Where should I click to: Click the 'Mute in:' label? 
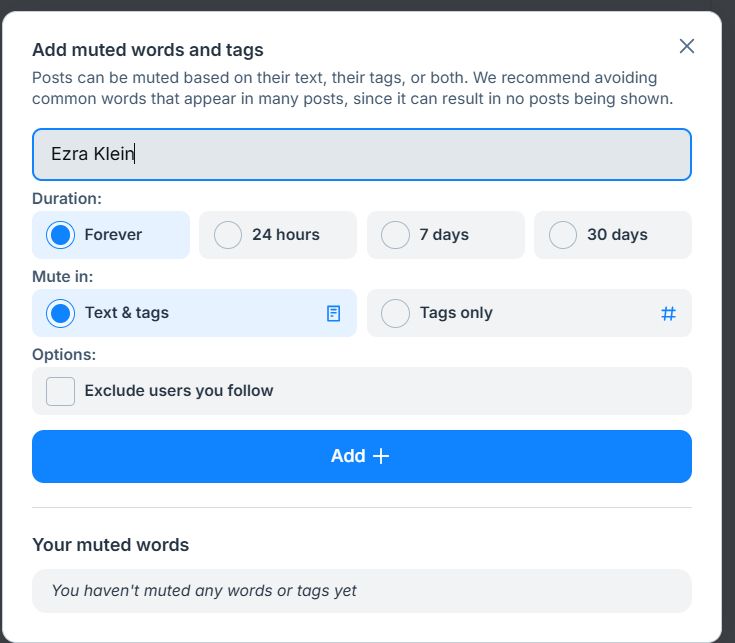[x=62, y=277]
